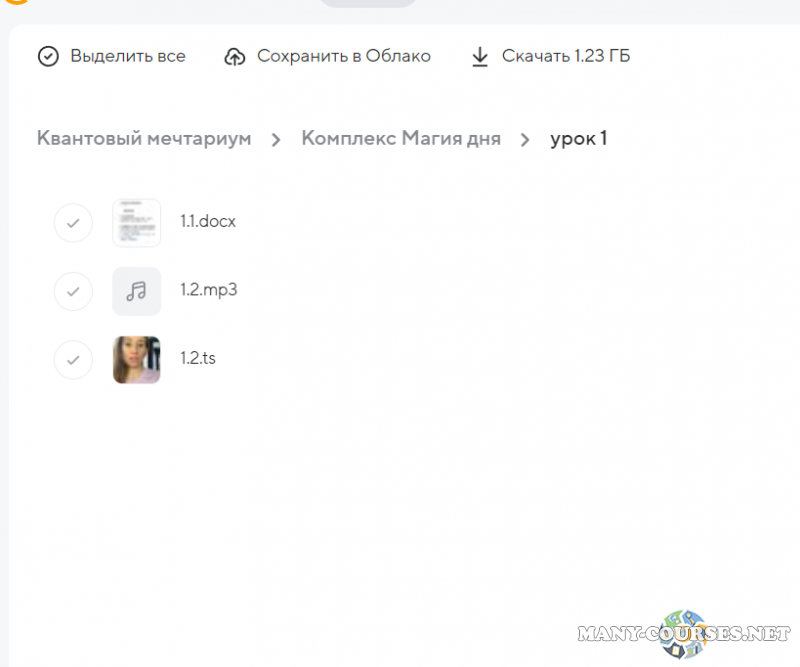This screenshot has height=667, width=800.
Task: Click the cloud upload icon
Action: click(x=234, y=57)
